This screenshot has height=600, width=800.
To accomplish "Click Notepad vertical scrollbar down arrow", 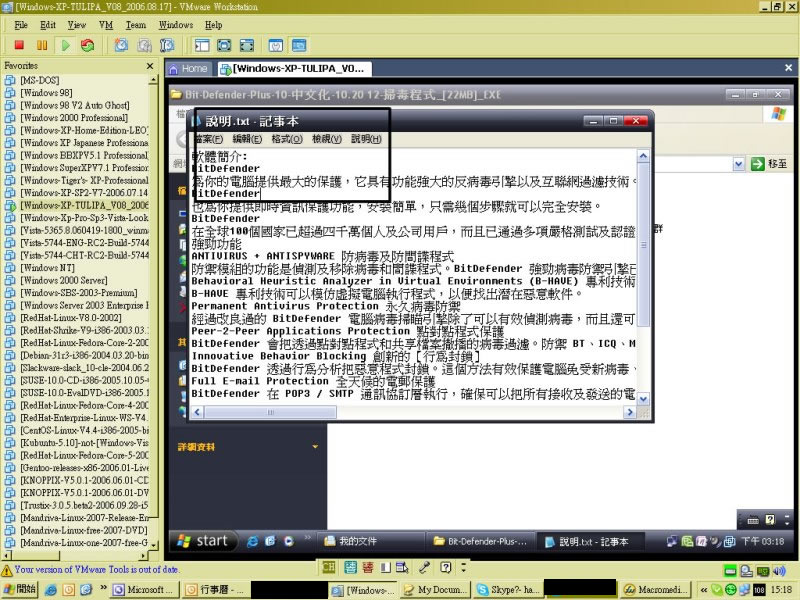I will pos(643,399).
